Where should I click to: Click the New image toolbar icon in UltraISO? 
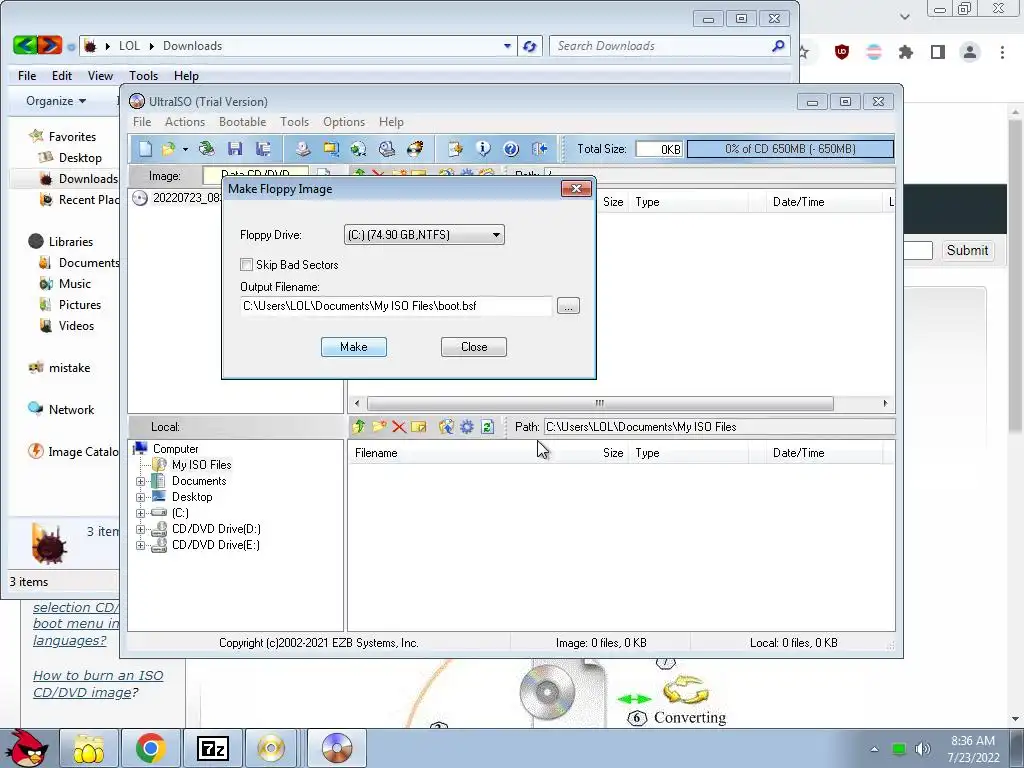point(145,149)
